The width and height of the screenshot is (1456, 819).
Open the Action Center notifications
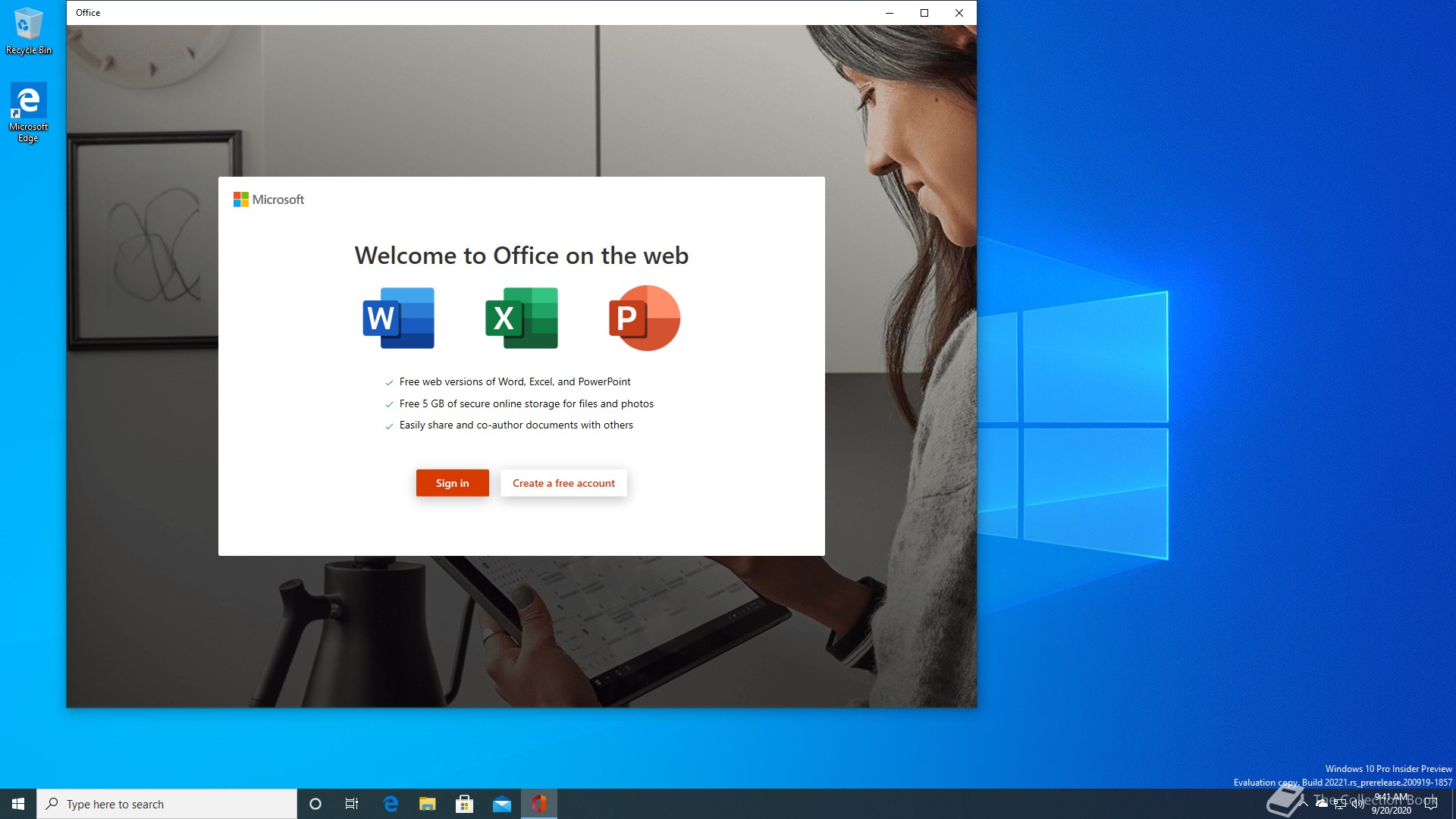click(1431, 804)
